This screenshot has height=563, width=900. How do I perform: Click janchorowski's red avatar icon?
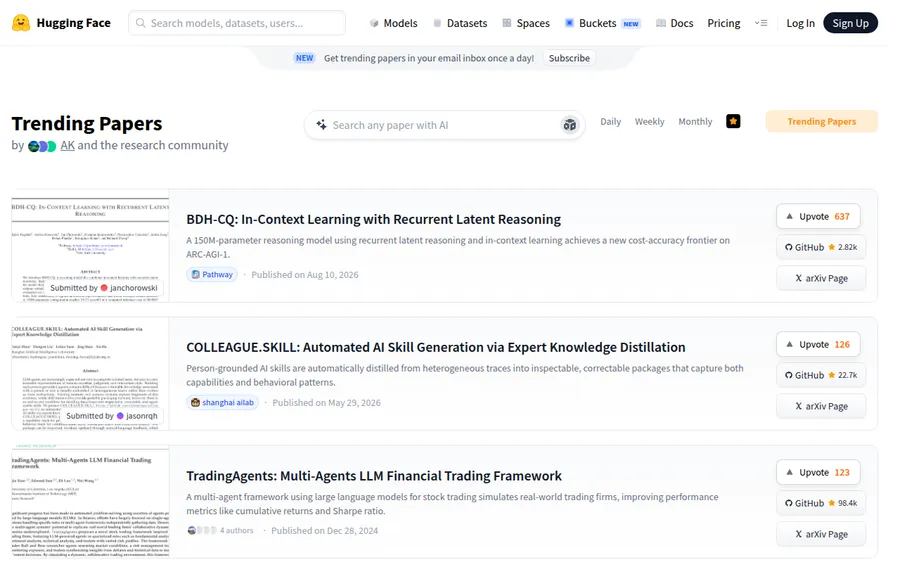pyautogui.click(x=104, y=288)
